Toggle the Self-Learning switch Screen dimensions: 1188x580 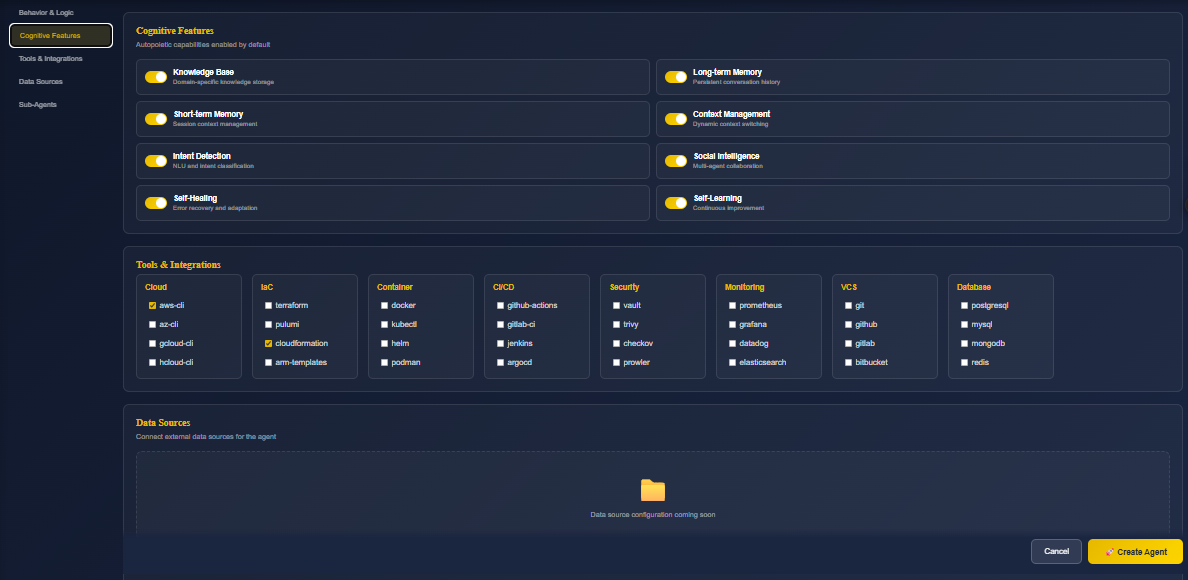coord(676,203)
